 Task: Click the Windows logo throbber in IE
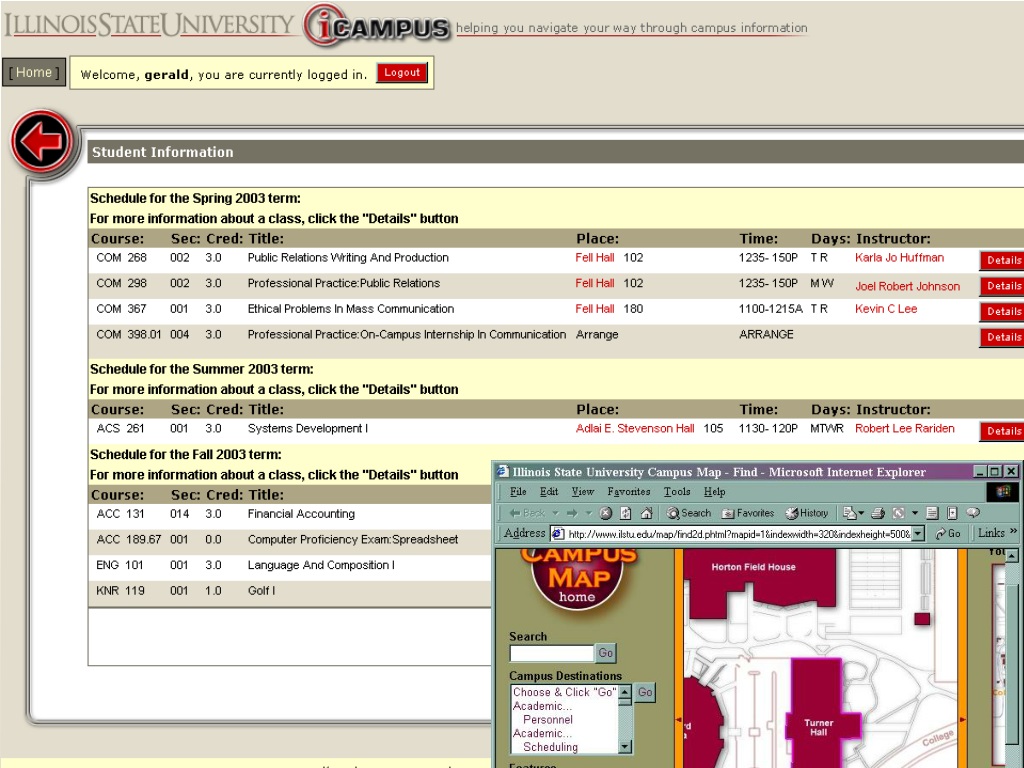1002,492
